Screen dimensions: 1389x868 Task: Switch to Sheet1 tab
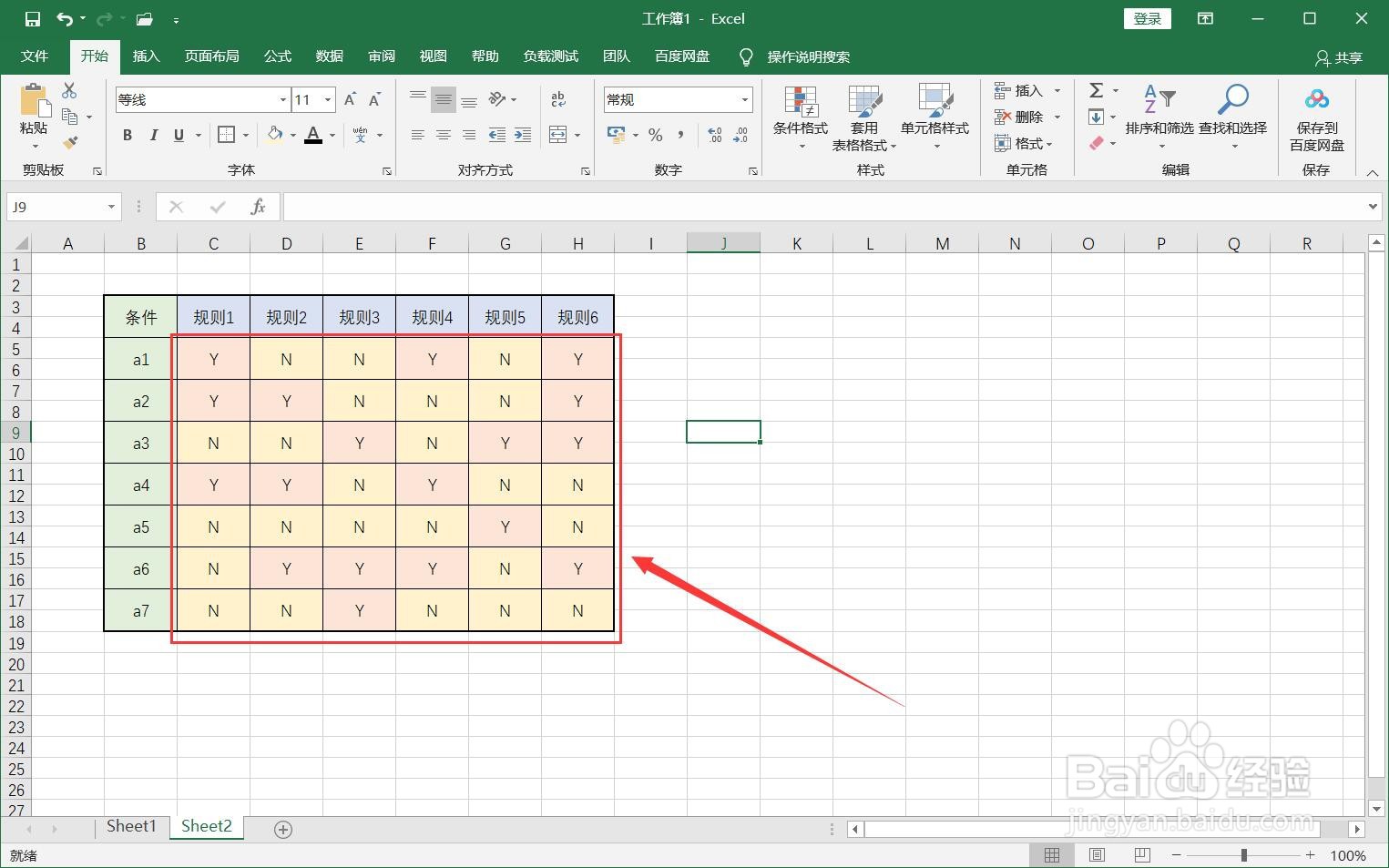pos(132,826)
